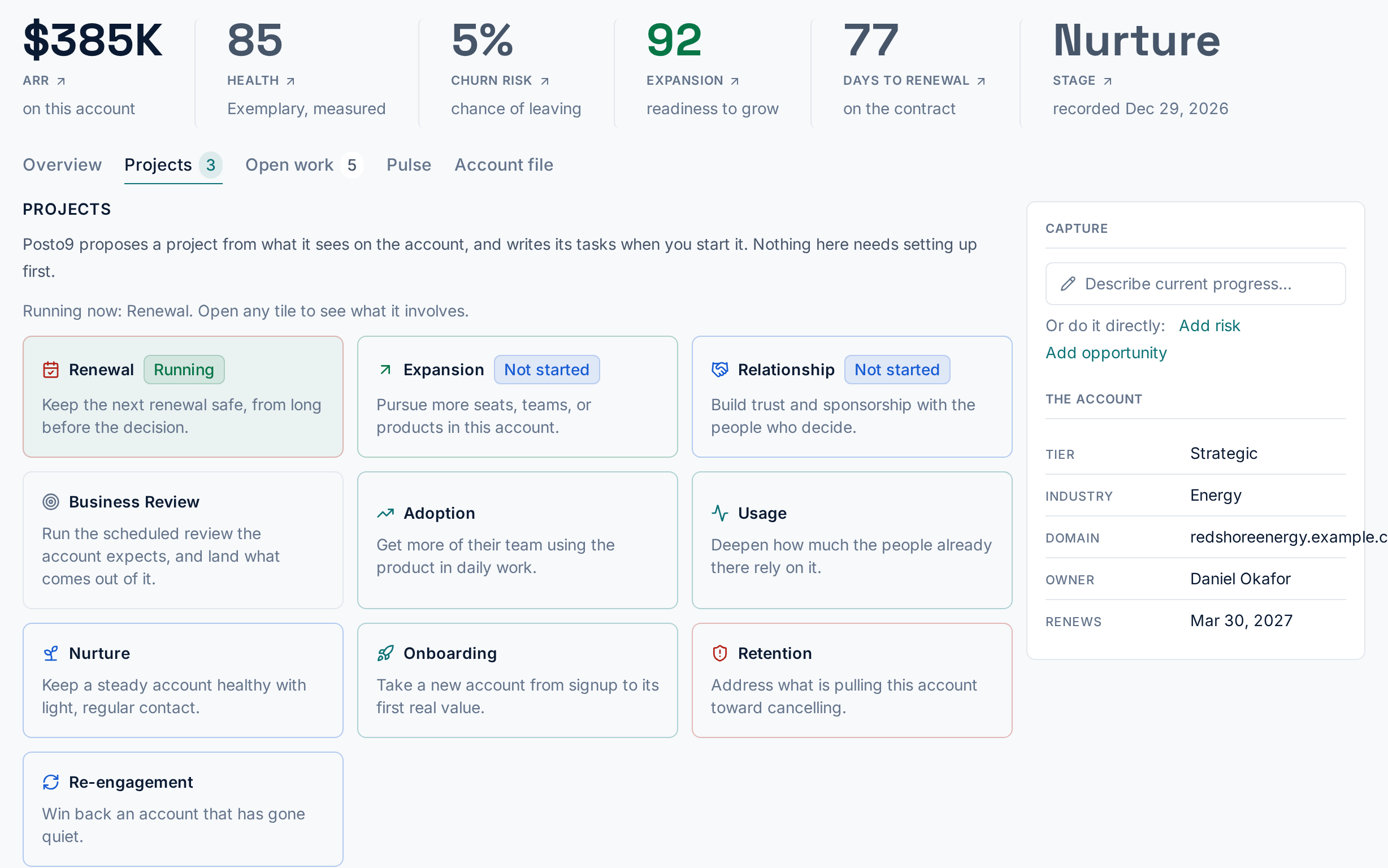Open the Days to Renewal arrow
1388x868 pixels.
tap(981, 81)
